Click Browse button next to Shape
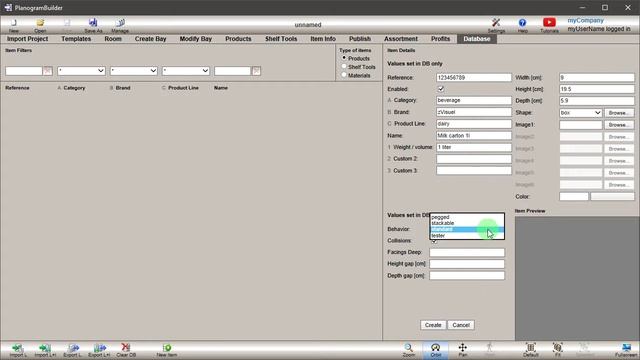640x360 pixels. (x=619, y=112)
